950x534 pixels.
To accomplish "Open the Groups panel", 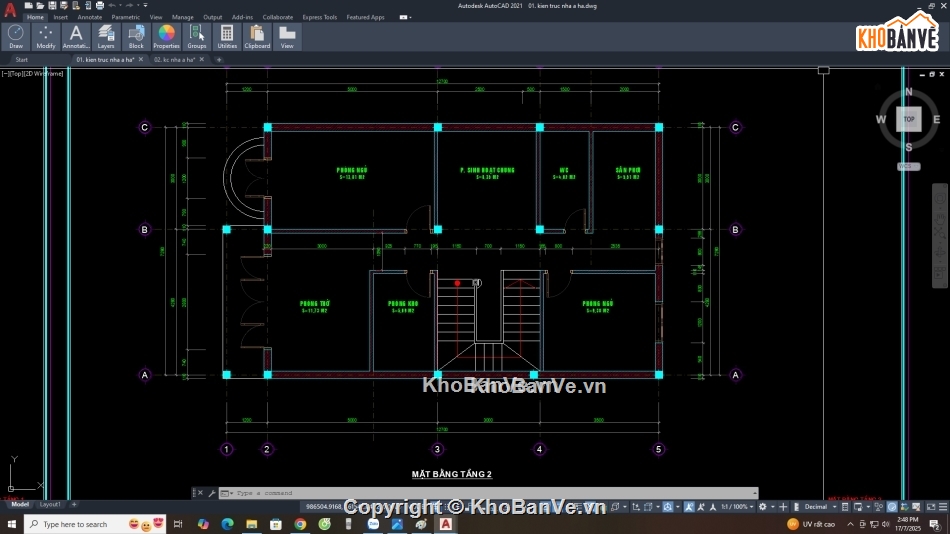I will coord(196,37).
